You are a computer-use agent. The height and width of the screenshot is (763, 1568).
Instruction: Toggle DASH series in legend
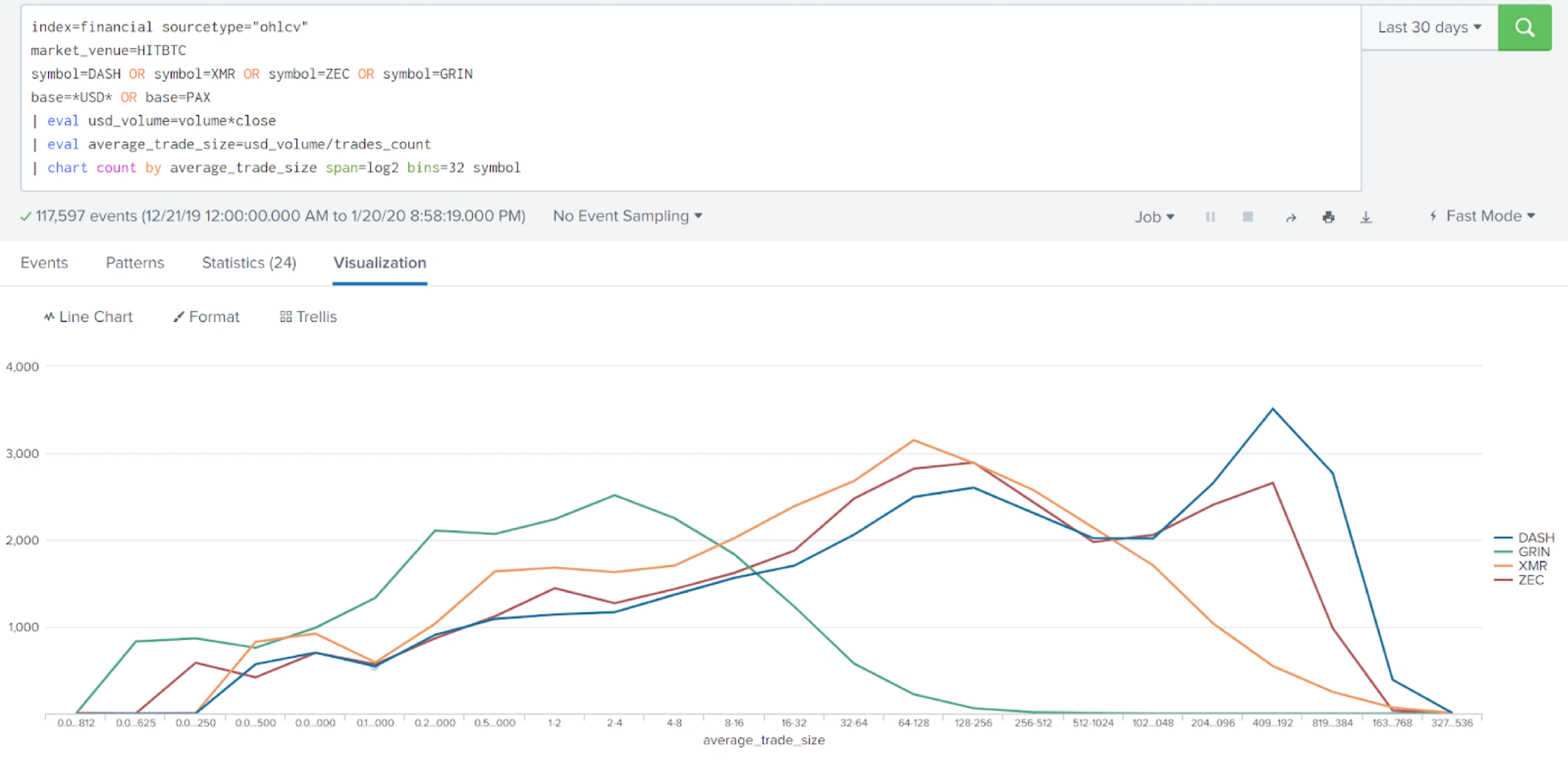[x=1524, y=538]
